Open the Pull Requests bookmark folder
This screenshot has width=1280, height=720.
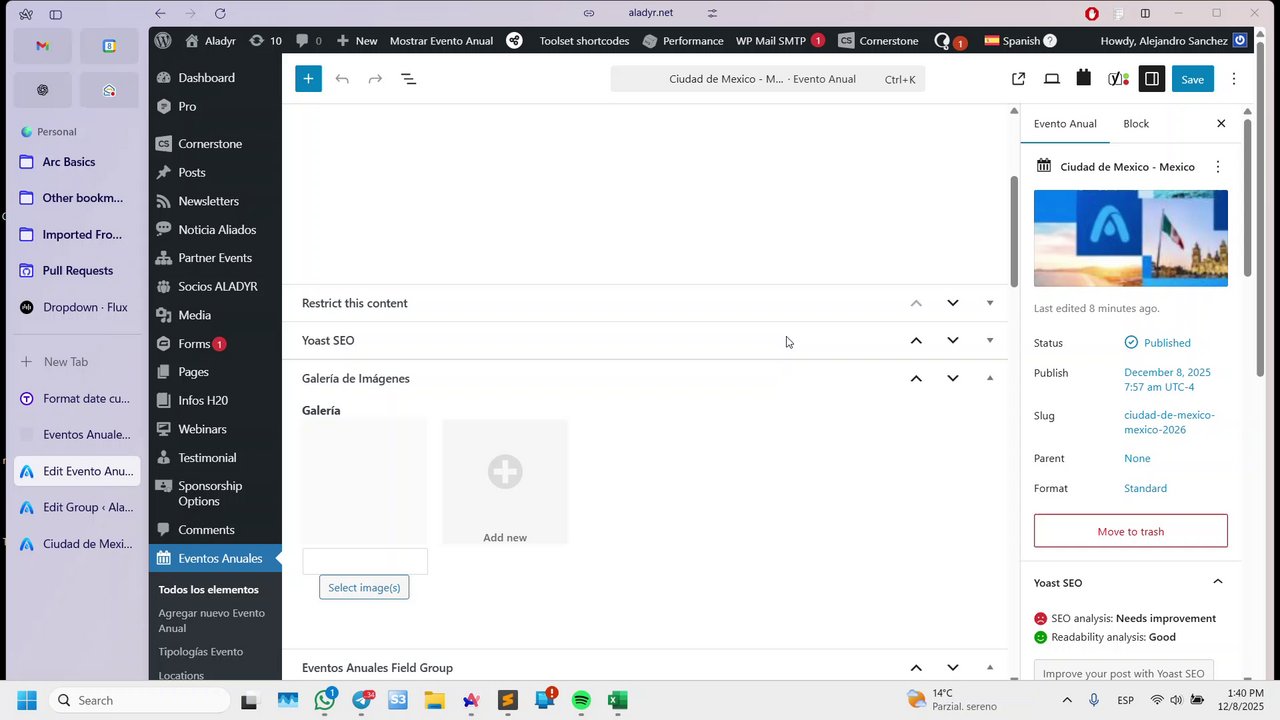78,270
